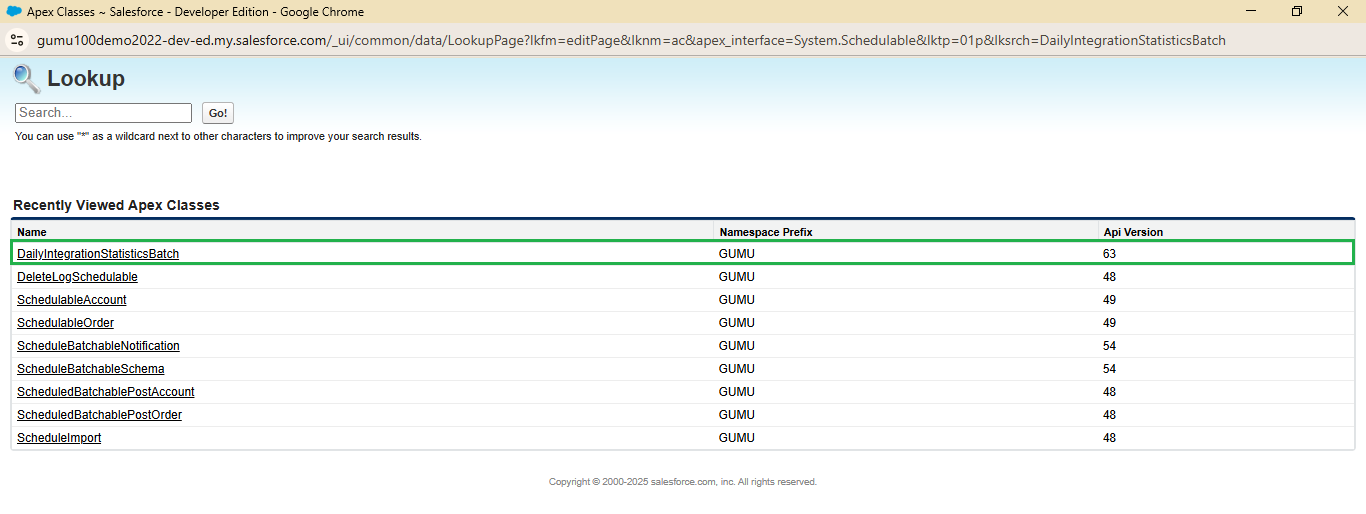1366x514 pixels.
Task: Select the ScheduleImport class link
Action: click(59, 438)
